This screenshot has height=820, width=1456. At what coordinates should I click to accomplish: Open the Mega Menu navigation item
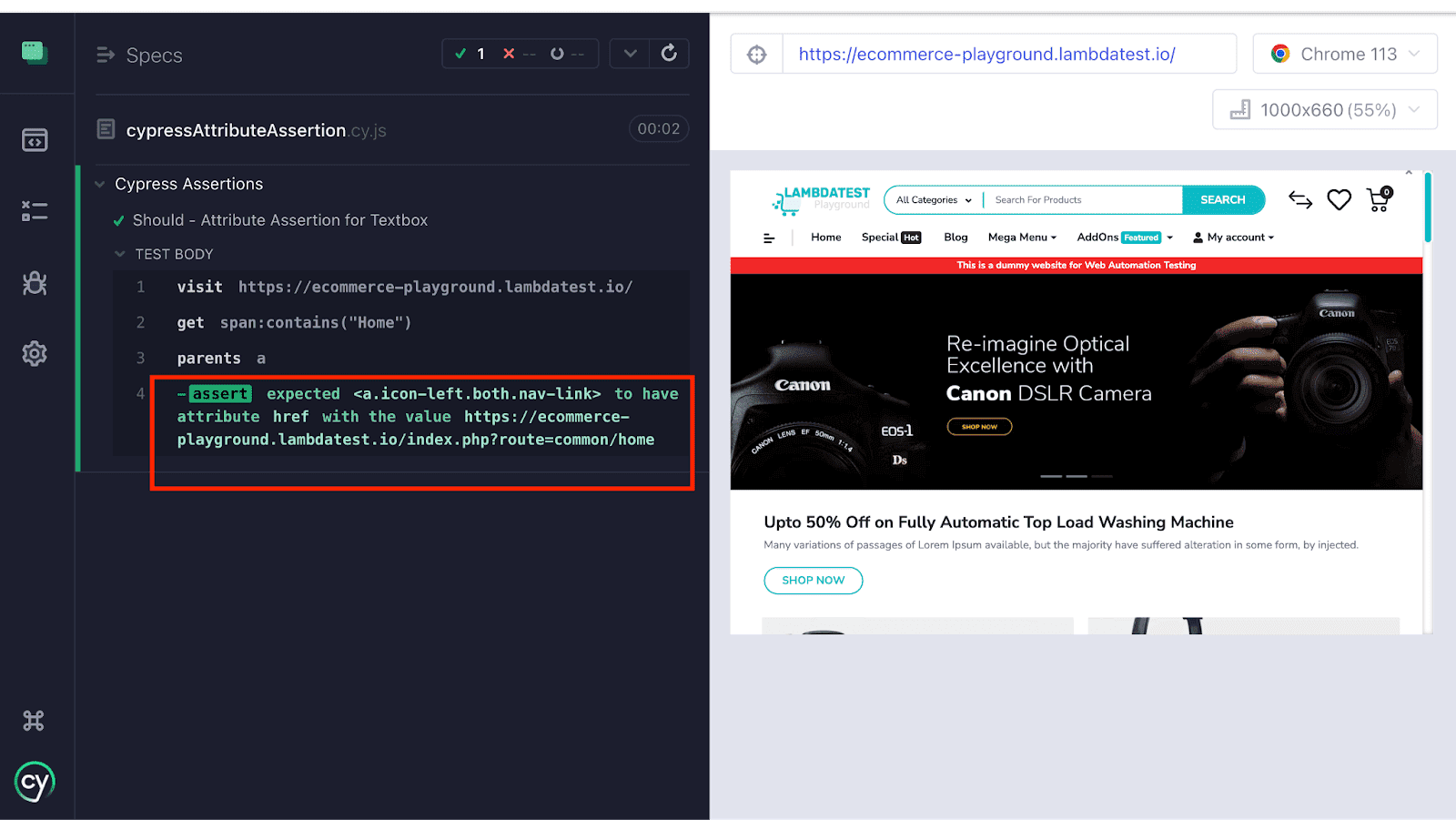click(1021, 237)
